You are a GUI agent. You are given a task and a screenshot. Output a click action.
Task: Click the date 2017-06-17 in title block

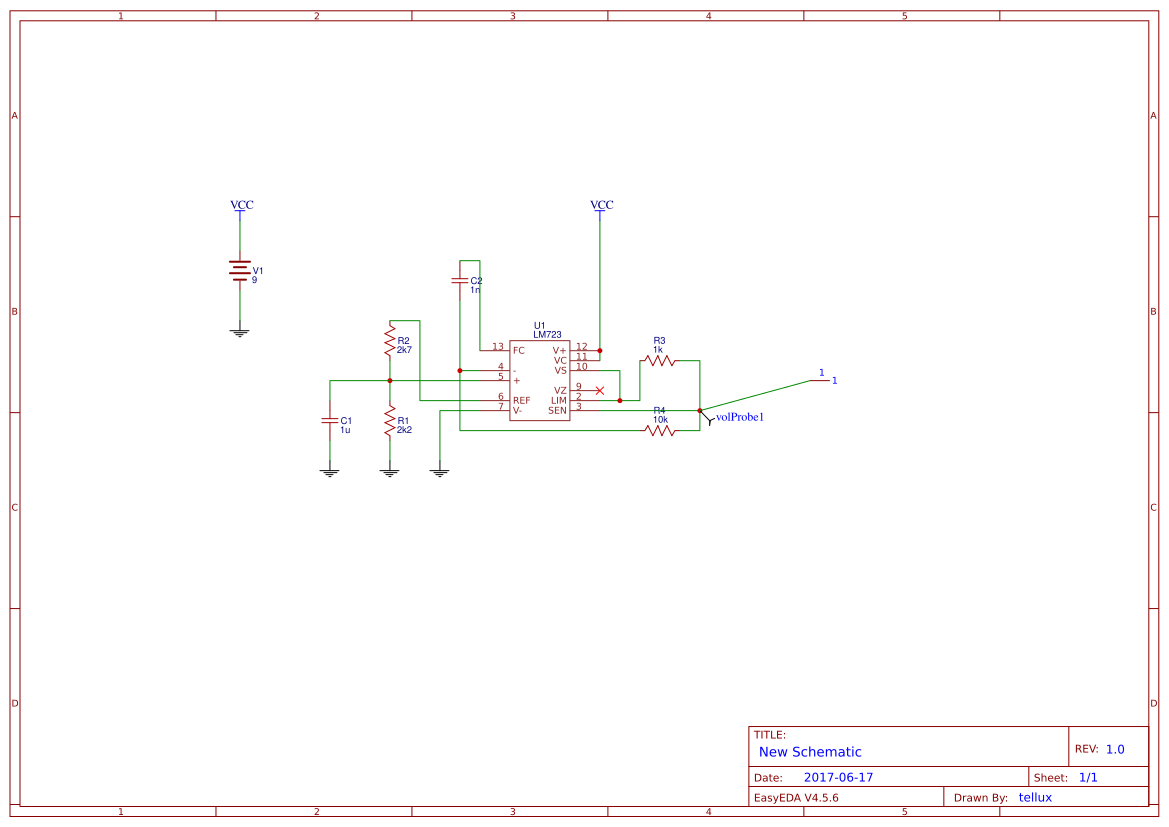pyautogui.click(x=840, y=776)
